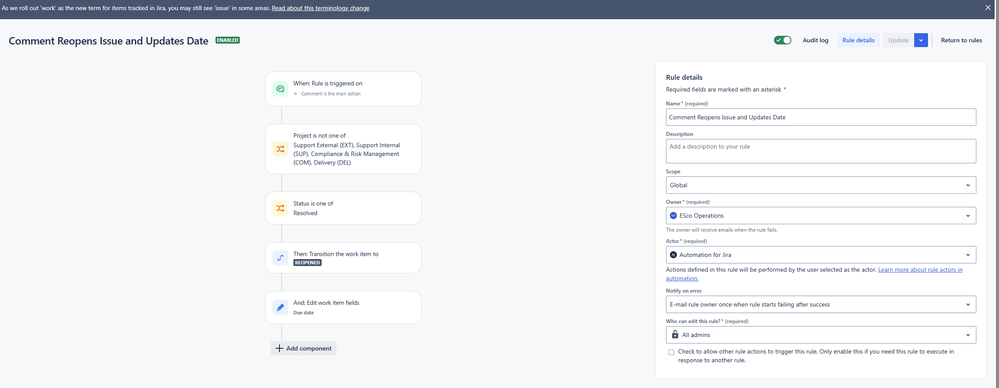Select the Edit work item fields action
This screenshot has height=388, width=999.
(343, 307)
